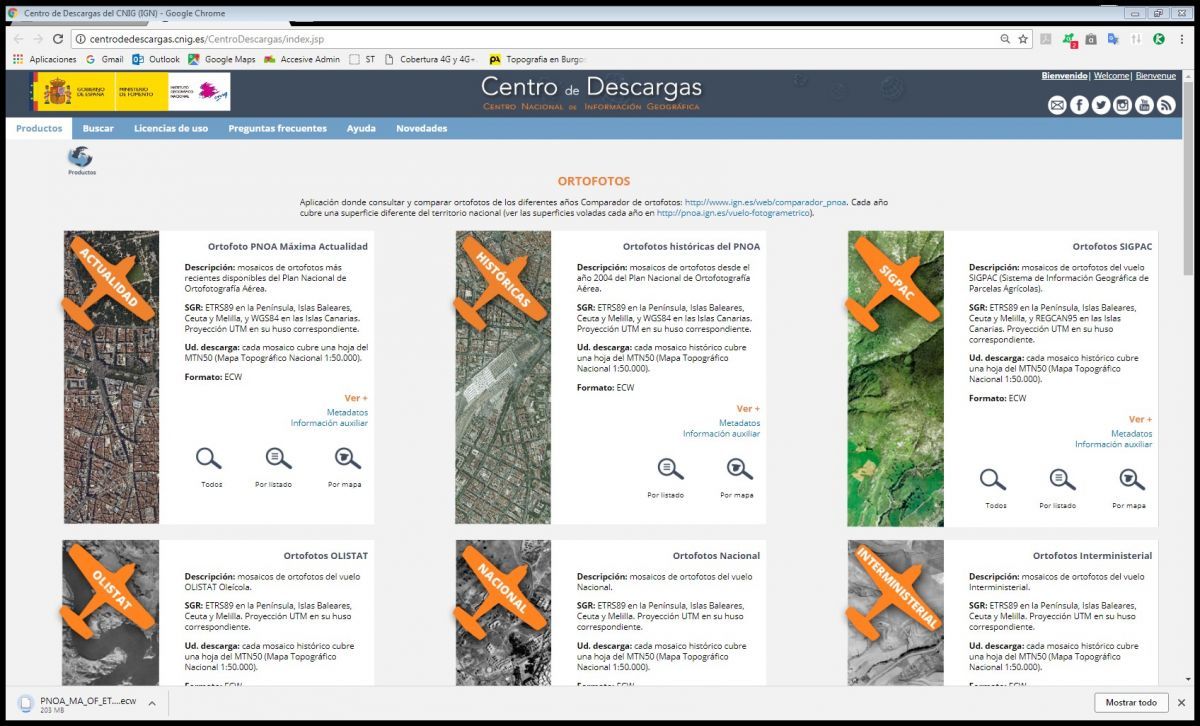Open the Buscar menu item
Image resolution: width=1200 pixels, height=726 pixels.
pos(98,128)
